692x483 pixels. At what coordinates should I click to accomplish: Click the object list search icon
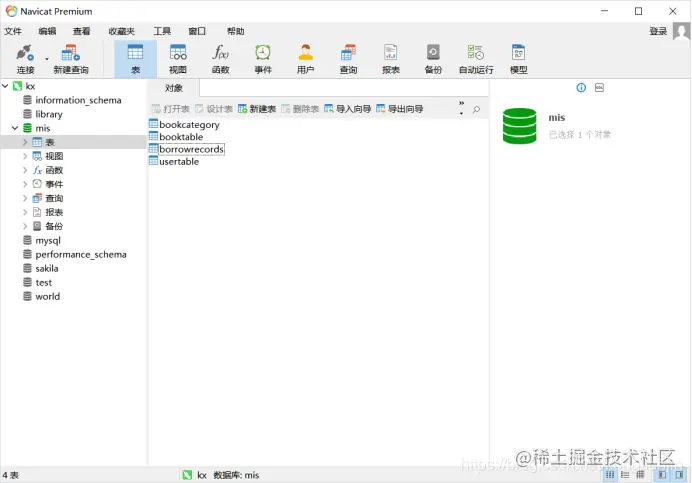click(476, 109)
